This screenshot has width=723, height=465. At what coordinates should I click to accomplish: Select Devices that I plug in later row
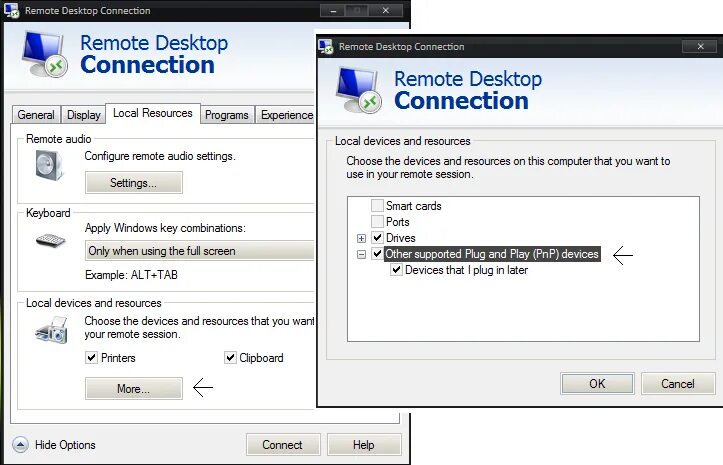coord(466,270)
